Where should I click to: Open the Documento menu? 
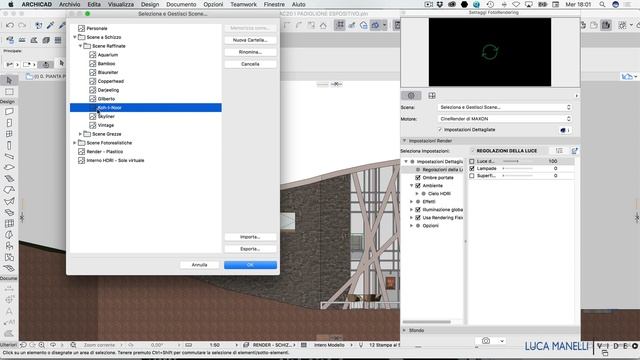pyautogui.click(x=181, y=4)
